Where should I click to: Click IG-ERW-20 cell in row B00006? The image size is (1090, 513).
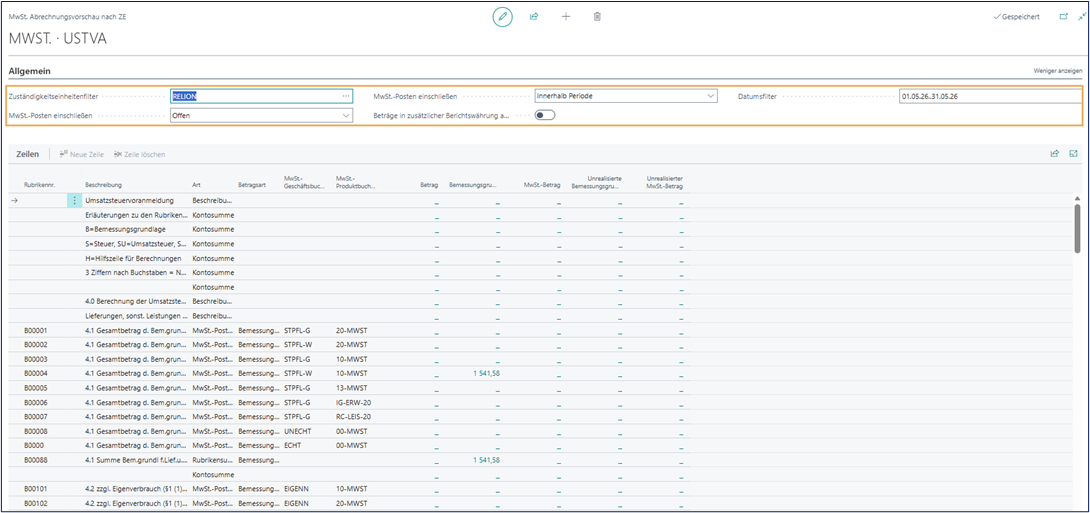click(x=352, y=402)
